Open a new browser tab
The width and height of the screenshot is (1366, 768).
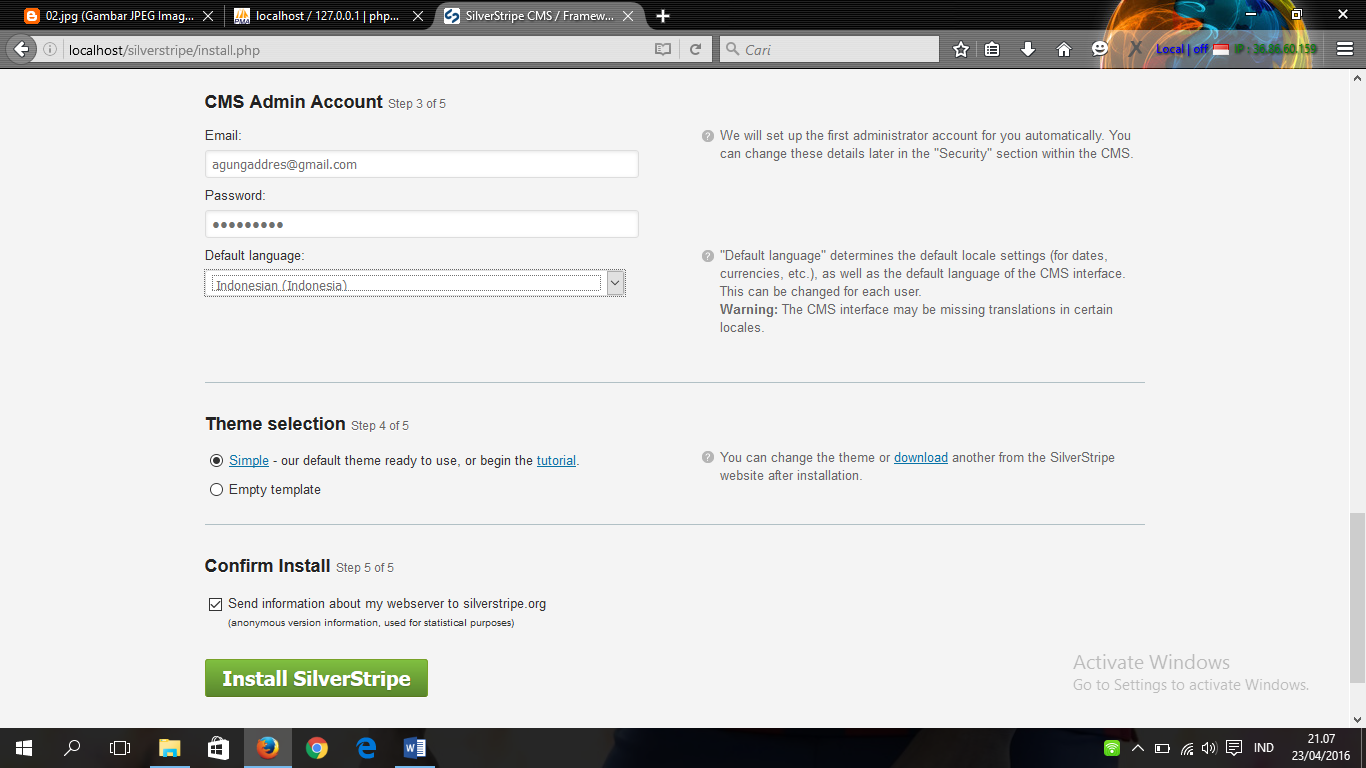[663, 16]
